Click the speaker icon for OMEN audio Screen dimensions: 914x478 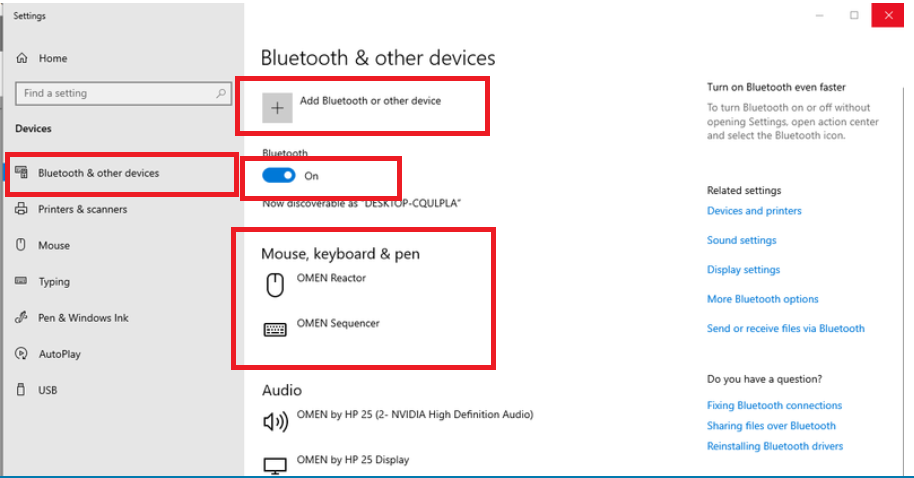pyautogui.click(x=275, y=422)
